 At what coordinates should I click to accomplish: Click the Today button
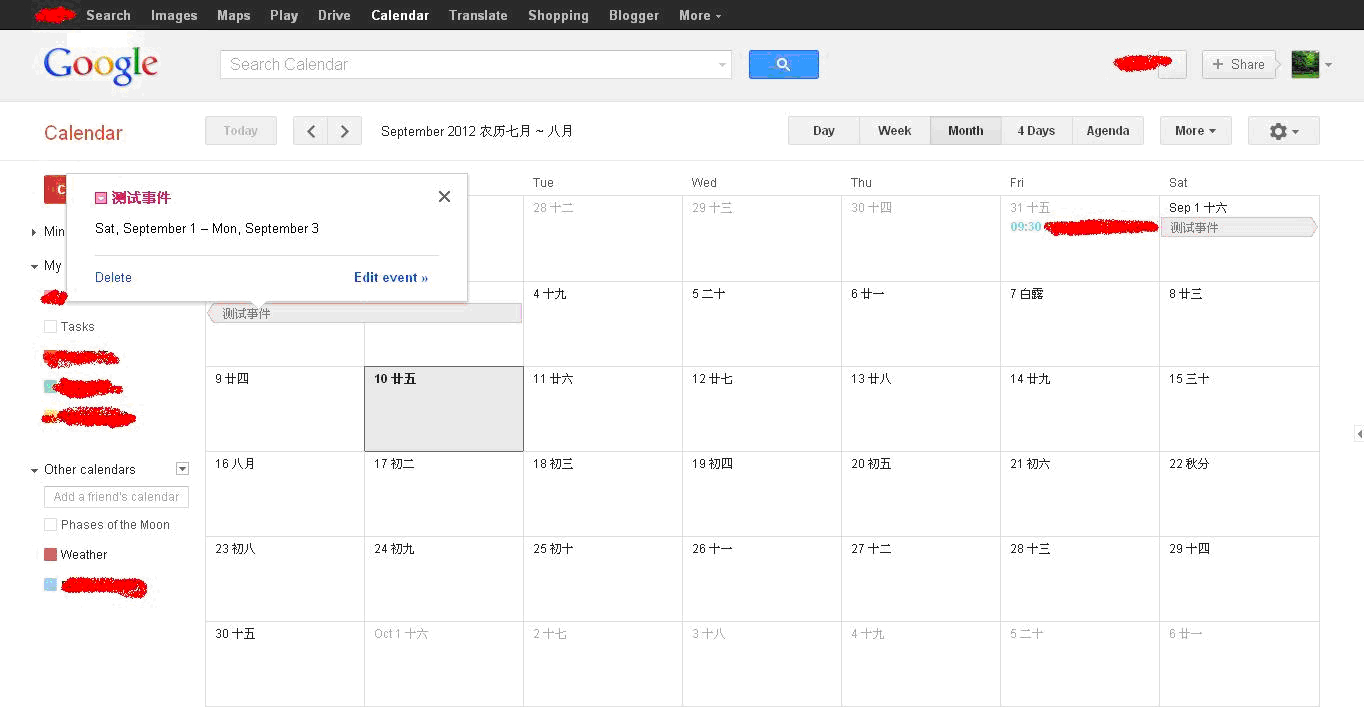pos(240,131)
